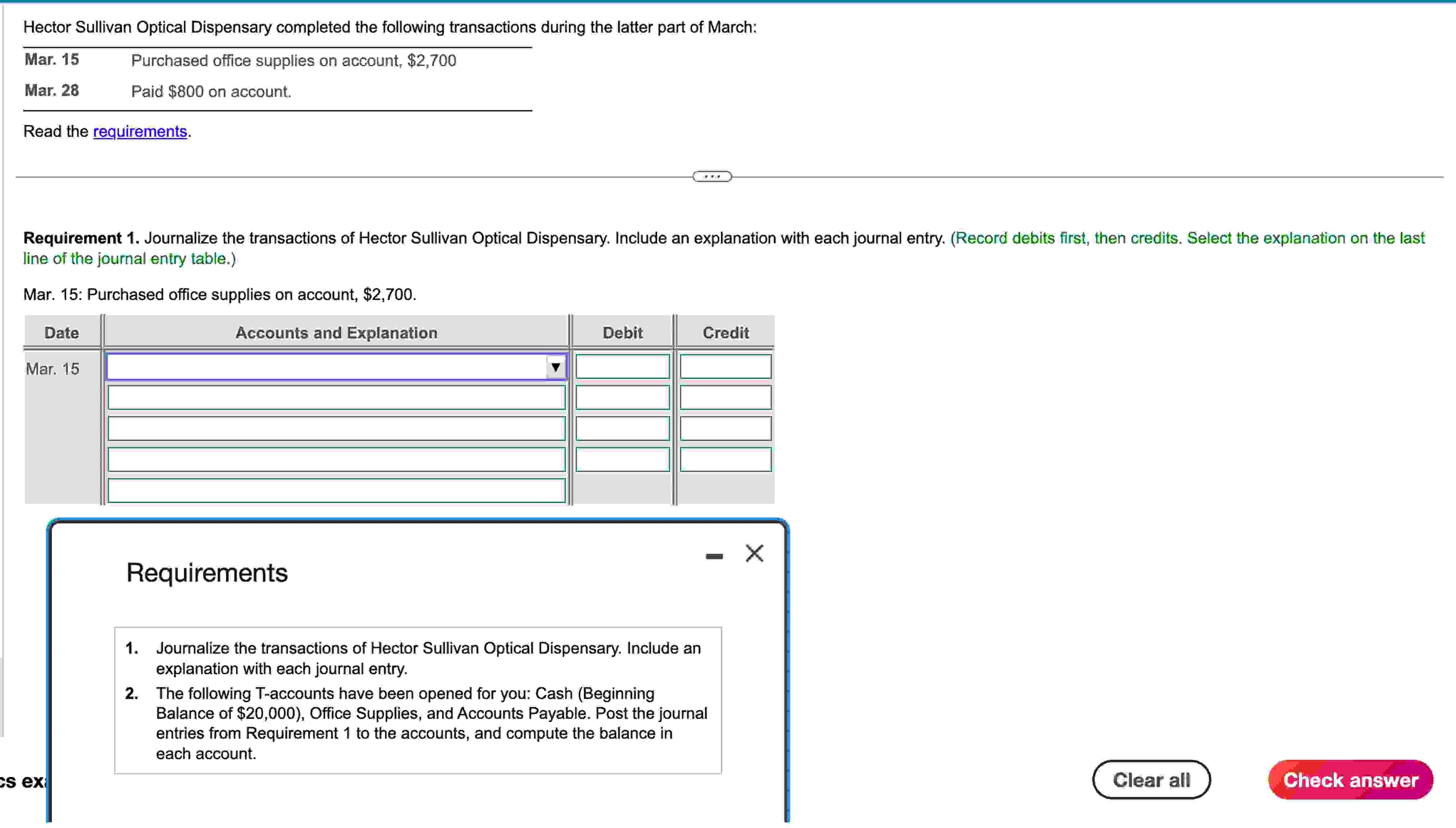
Task: Click the Clear all button
Action: (1152, 780)
